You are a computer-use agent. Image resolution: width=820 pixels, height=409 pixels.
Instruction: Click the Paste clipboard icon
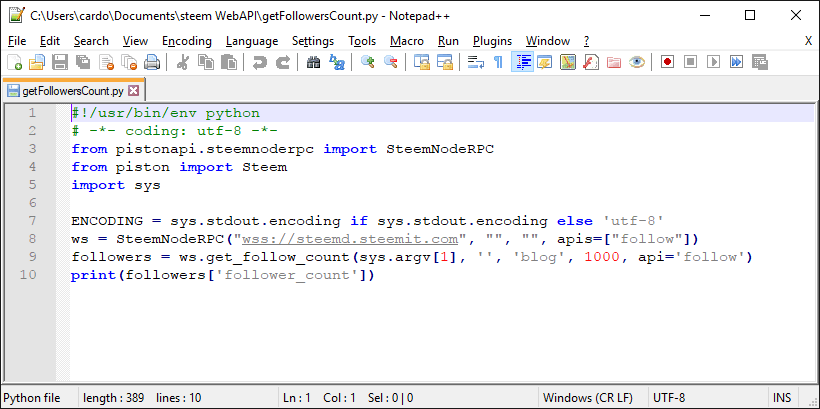[x=229, y=62]
